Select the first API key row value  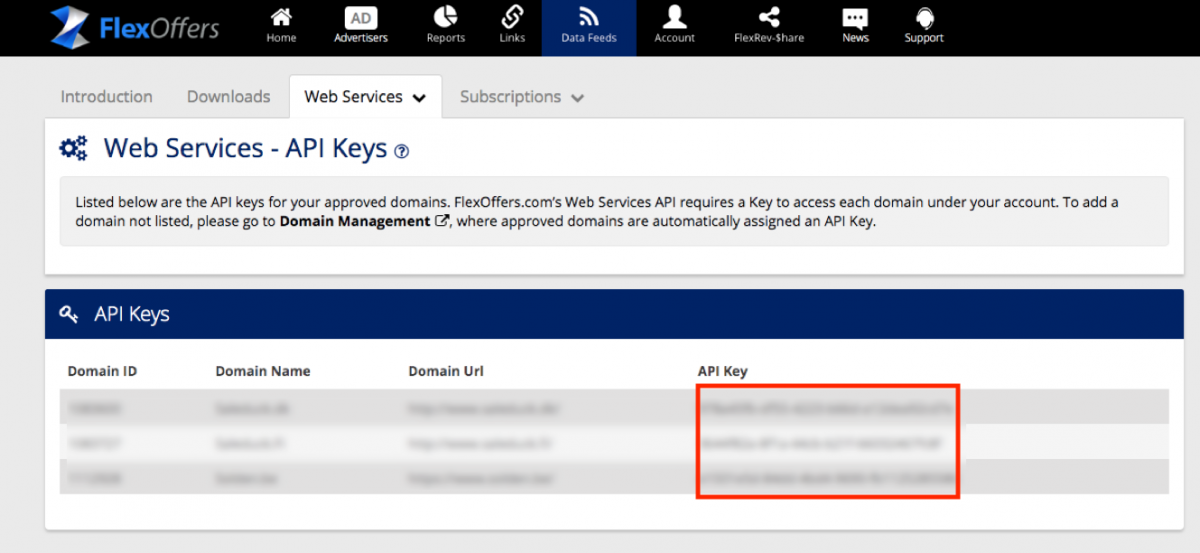tap(828, 408)
